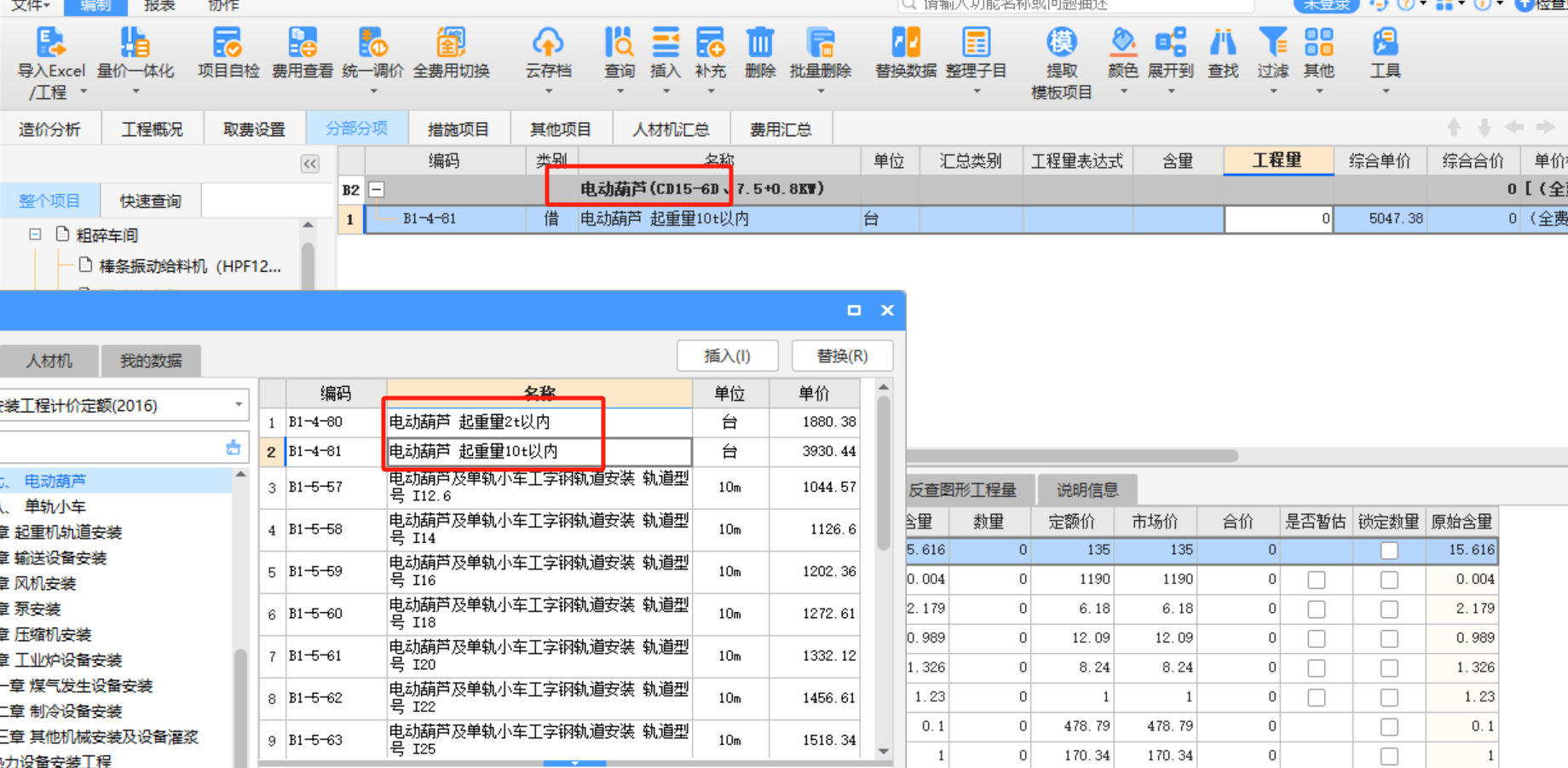Click the quota list vertical scrollbar thumb
Screen dimensions: 1568x768
coord(883,473)
